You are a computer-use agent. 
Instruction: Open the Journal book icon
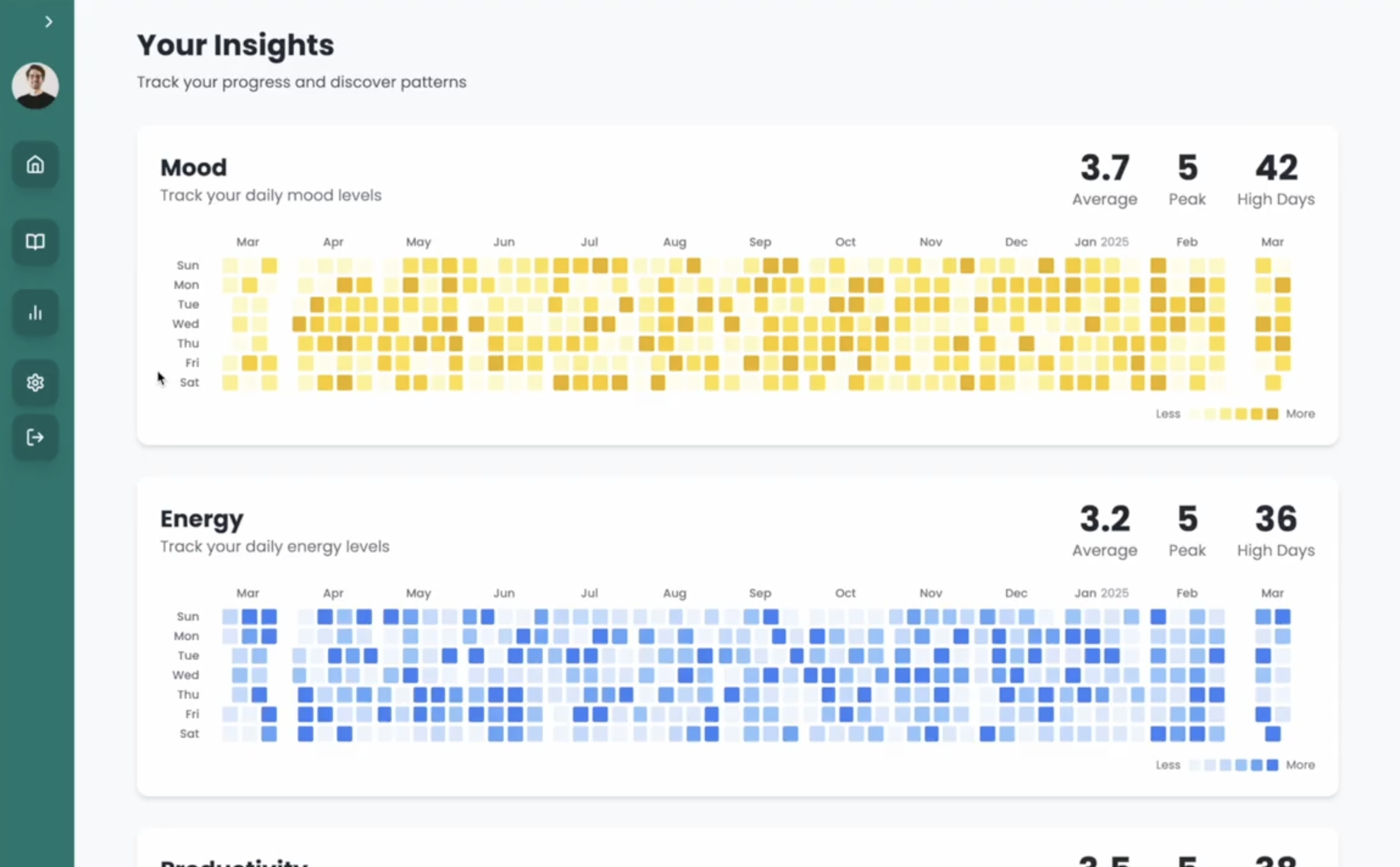pyautogui.click(x=35, y=241)
